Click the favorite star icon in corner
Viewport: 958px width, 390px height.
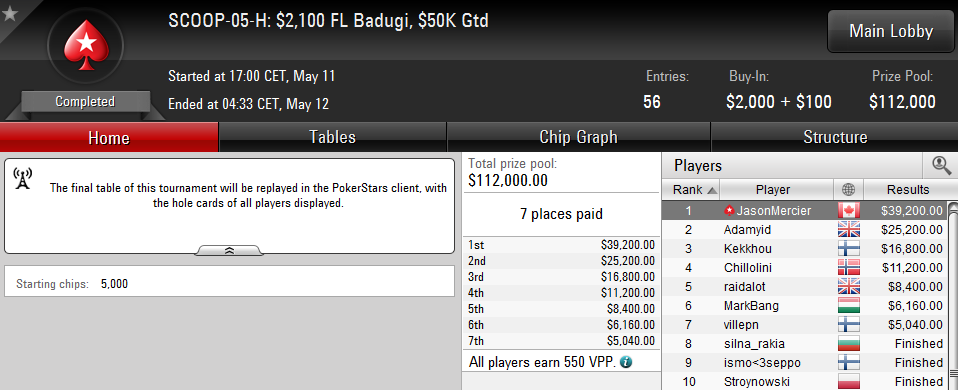pos(9,13)
